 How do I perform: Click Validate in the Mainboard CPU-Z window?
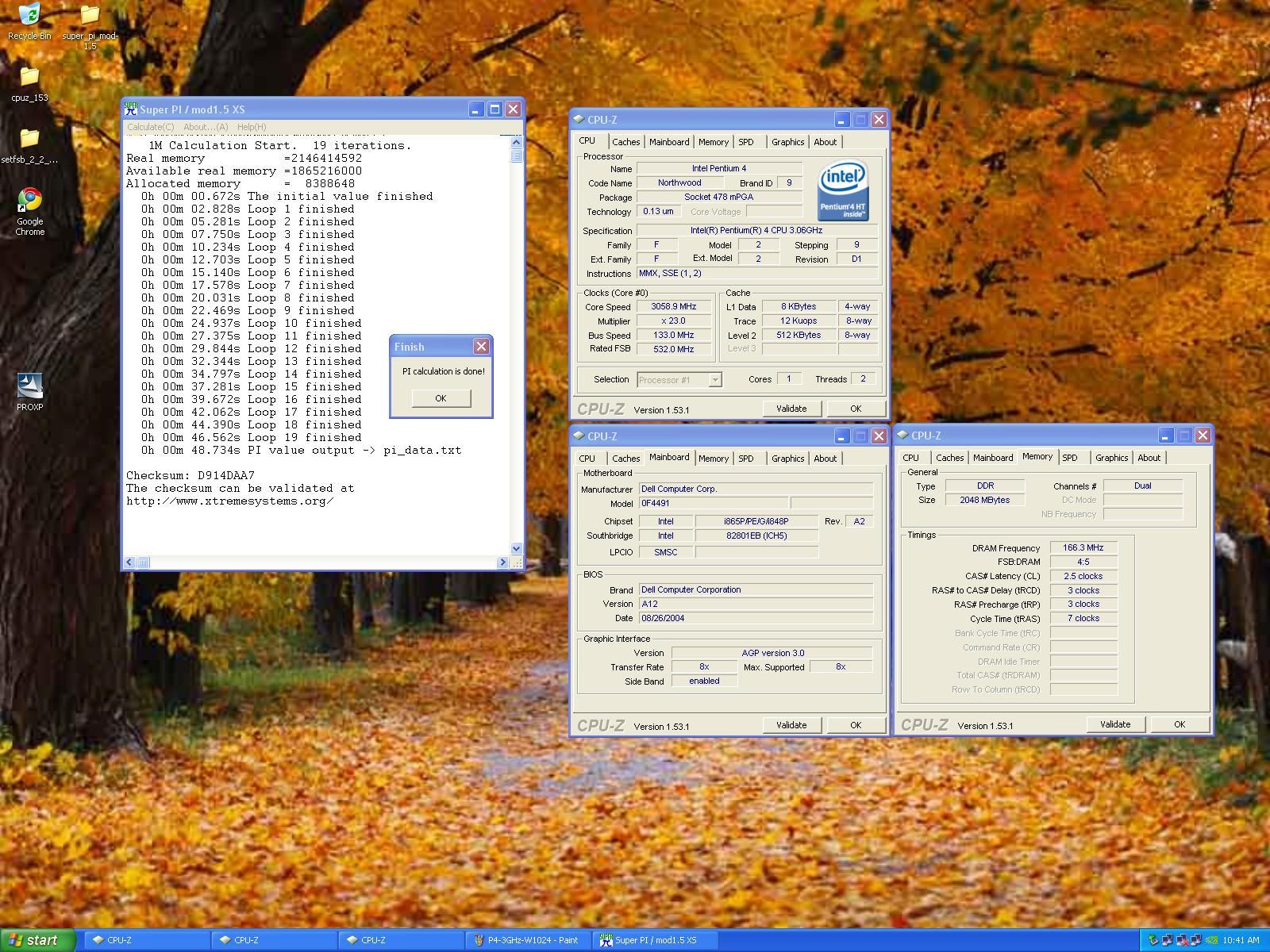coord(791,725)
